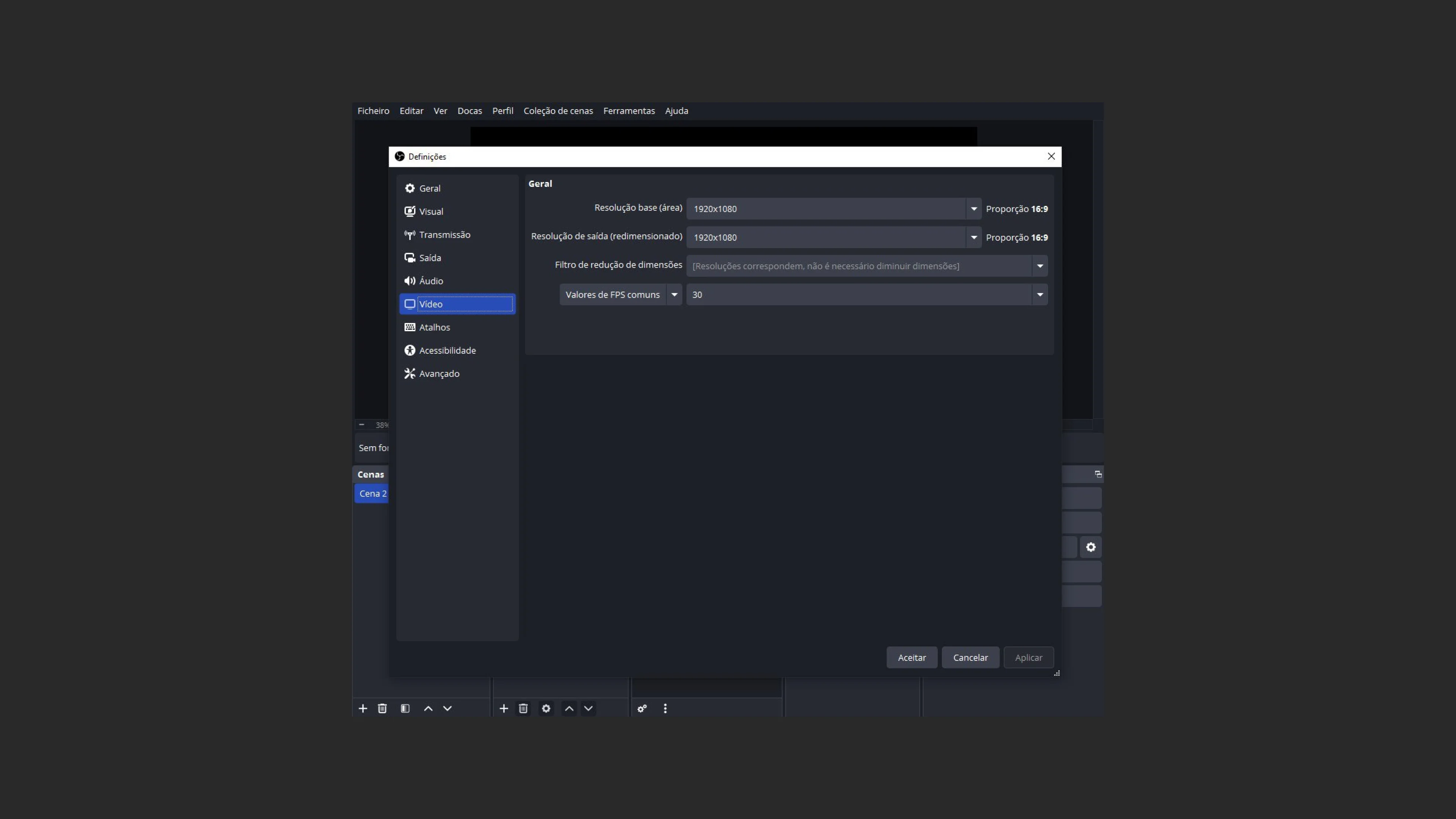Click the Aceitar button
Image resolution: width=1456 pixels, height=819 pixels.
912,657
